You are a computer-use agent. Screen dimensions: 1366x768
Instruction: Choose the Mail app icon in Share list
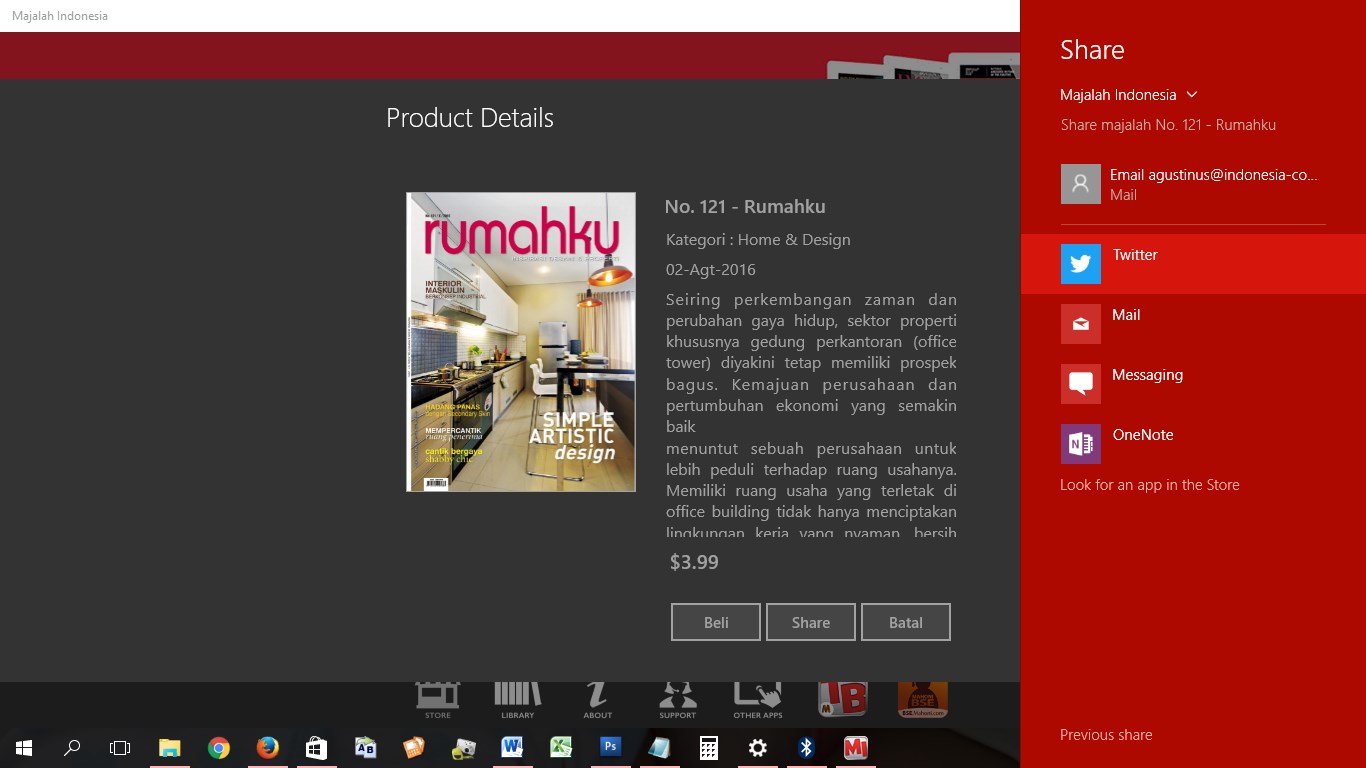(x=1080, y=324)
